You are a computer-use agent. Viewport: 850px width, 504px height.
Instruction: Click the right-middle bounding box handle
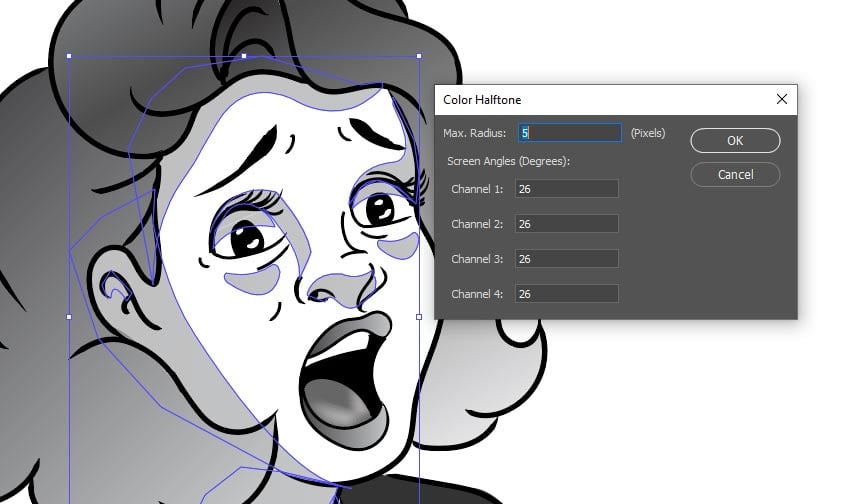pos(419,317)
